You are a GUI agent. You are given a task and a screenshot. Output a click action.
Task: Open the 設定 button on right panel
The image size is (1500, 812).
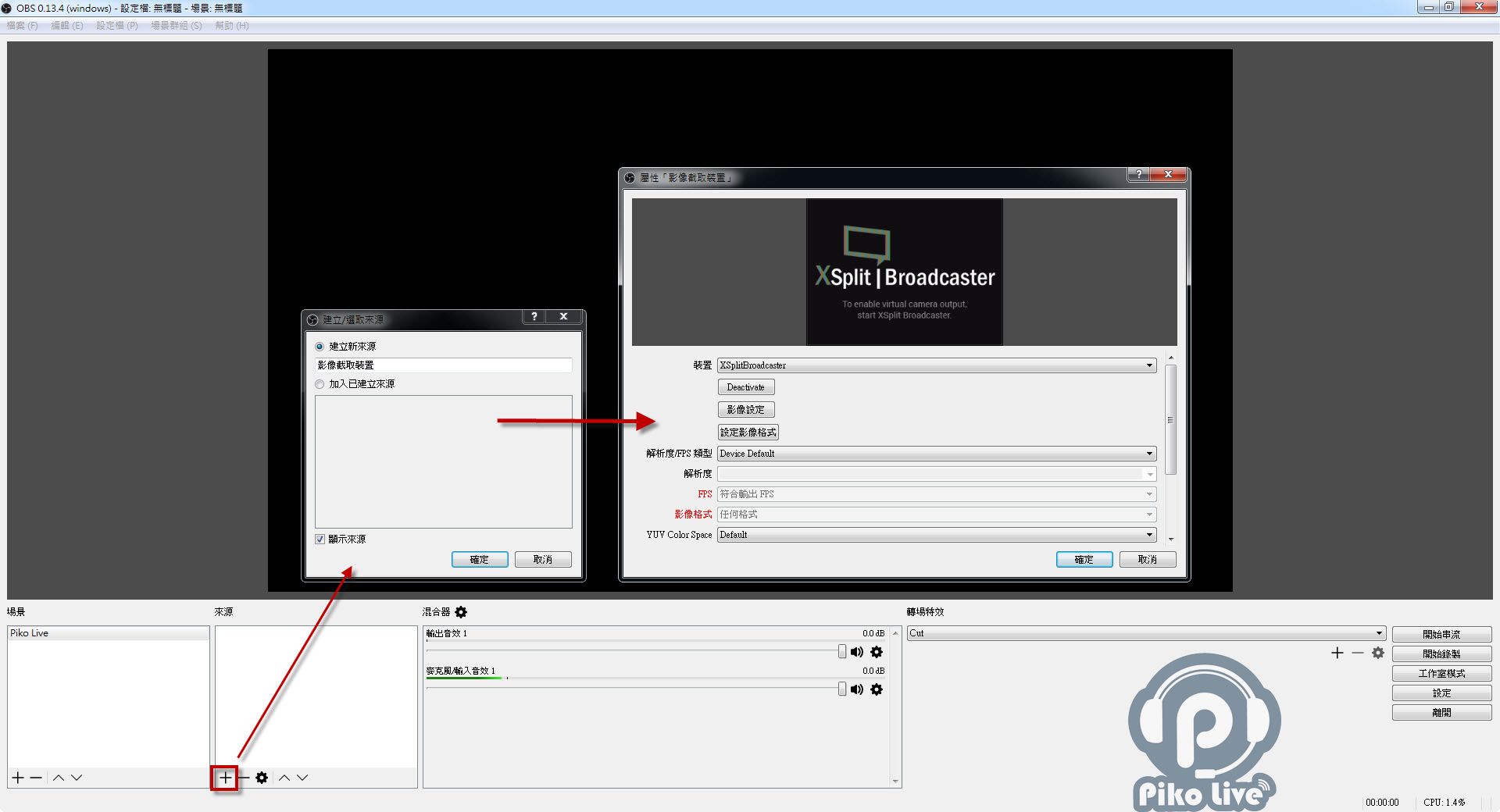1441,693
